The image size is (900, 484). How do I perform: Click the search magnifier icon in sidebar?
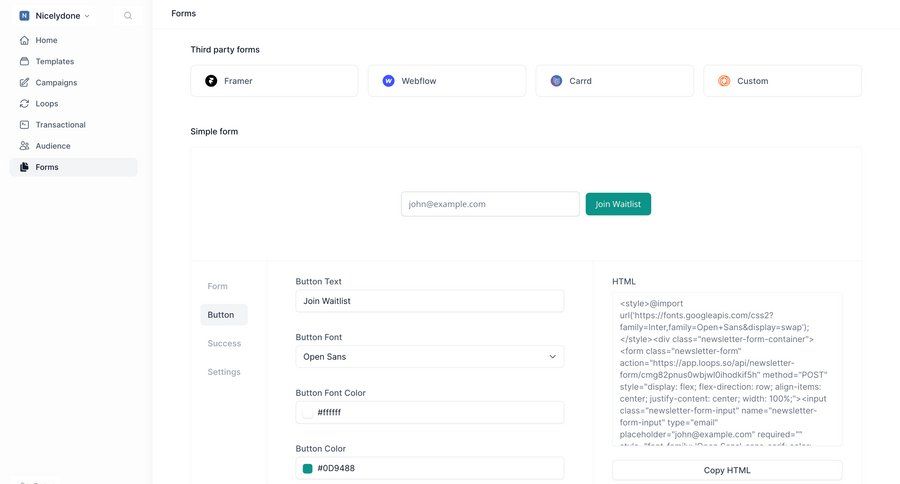coord(128,16)
